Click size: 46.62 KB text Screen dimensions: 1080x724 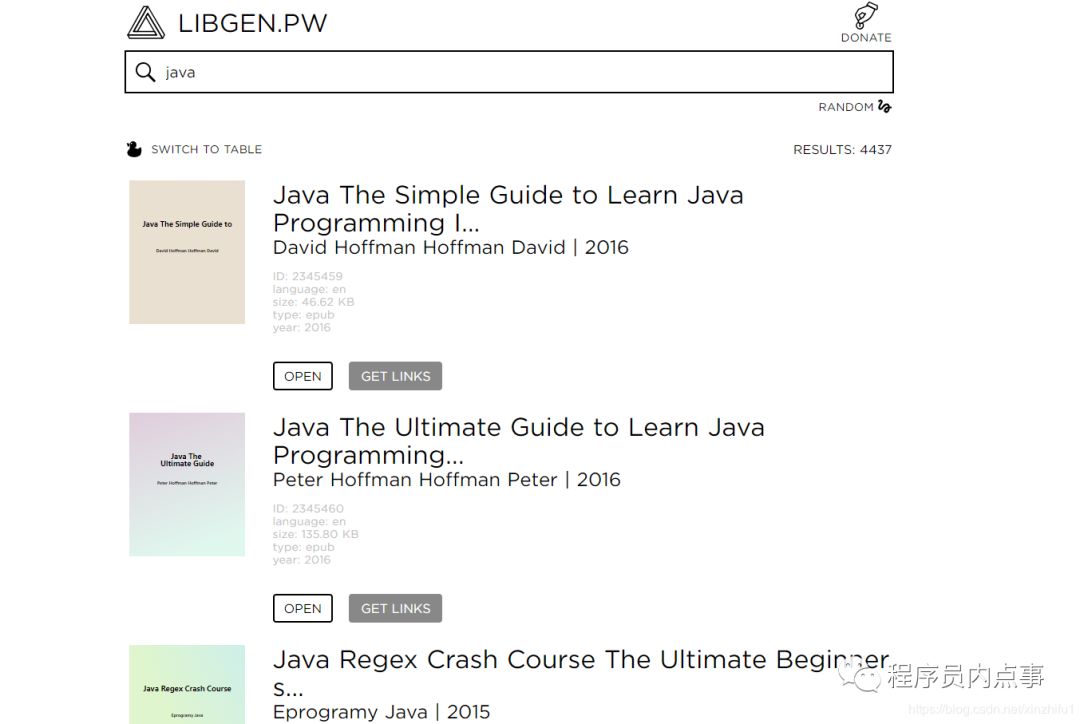313,302
